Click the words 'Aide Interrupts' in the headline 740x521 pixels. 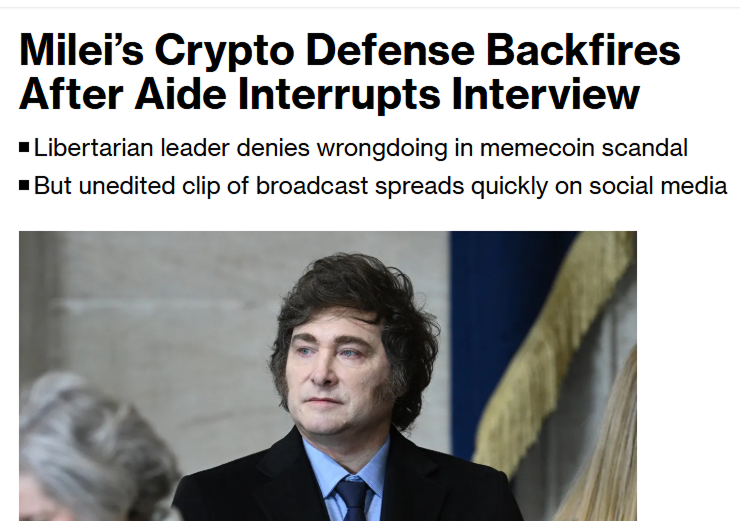click(287, 94)
